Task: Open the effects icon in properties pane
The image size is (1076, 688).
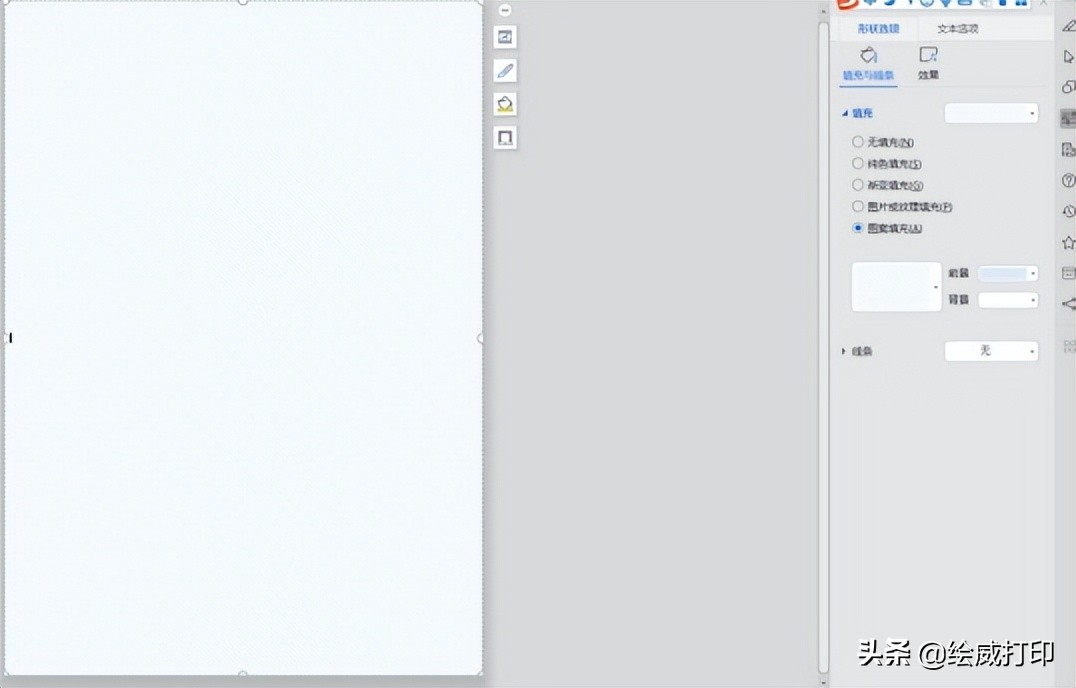Action: tap(928, 55)
